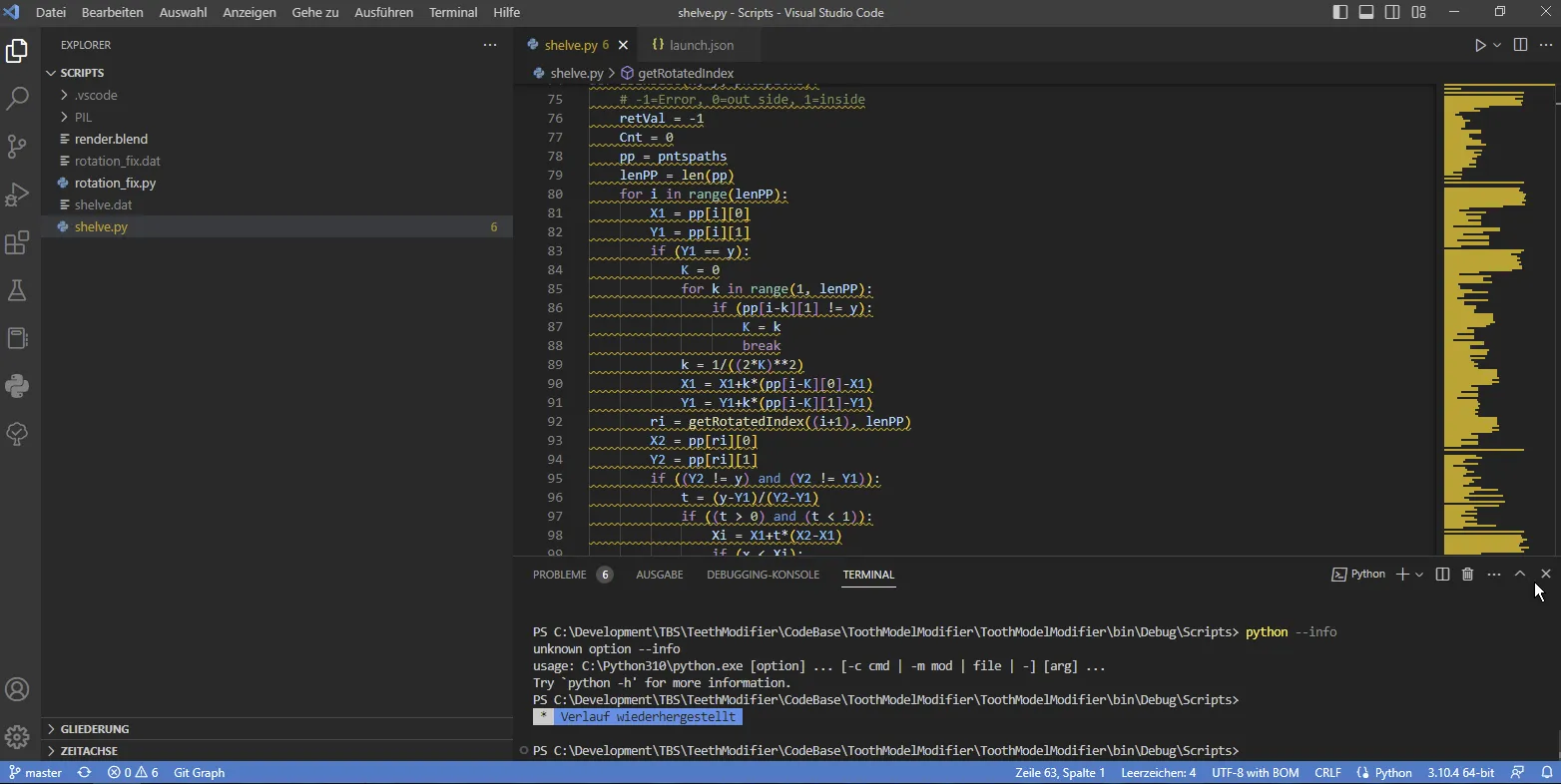Open rotation_fix.py file

click(277, 183)
